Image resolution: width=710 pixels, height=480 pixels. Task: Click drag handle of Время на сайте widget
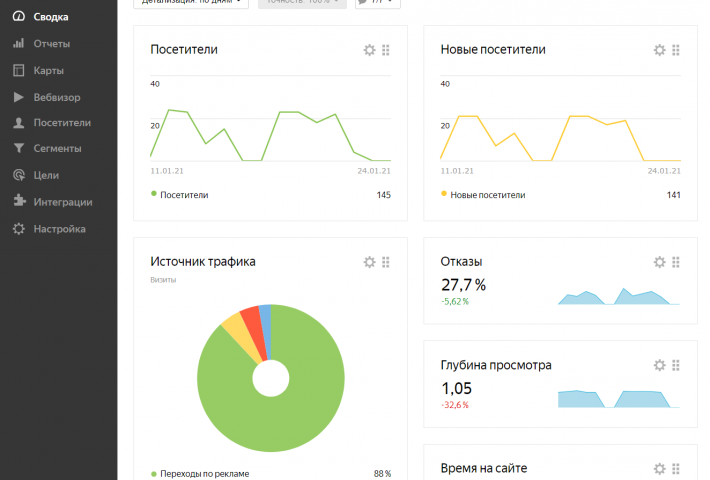[x=676, y=469]
